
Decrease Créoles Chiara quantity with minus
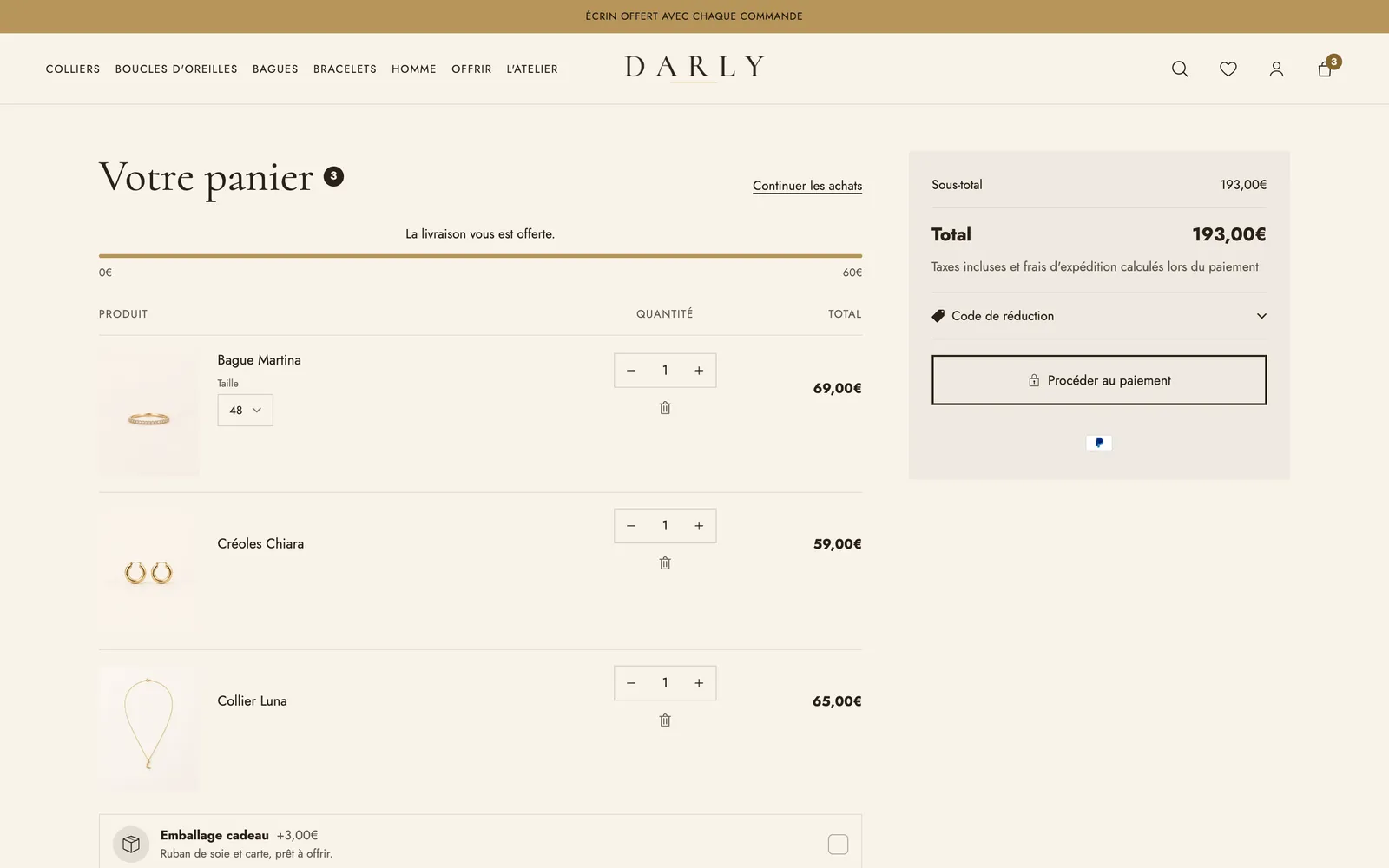pyautogui.click(x=631, y=526)
